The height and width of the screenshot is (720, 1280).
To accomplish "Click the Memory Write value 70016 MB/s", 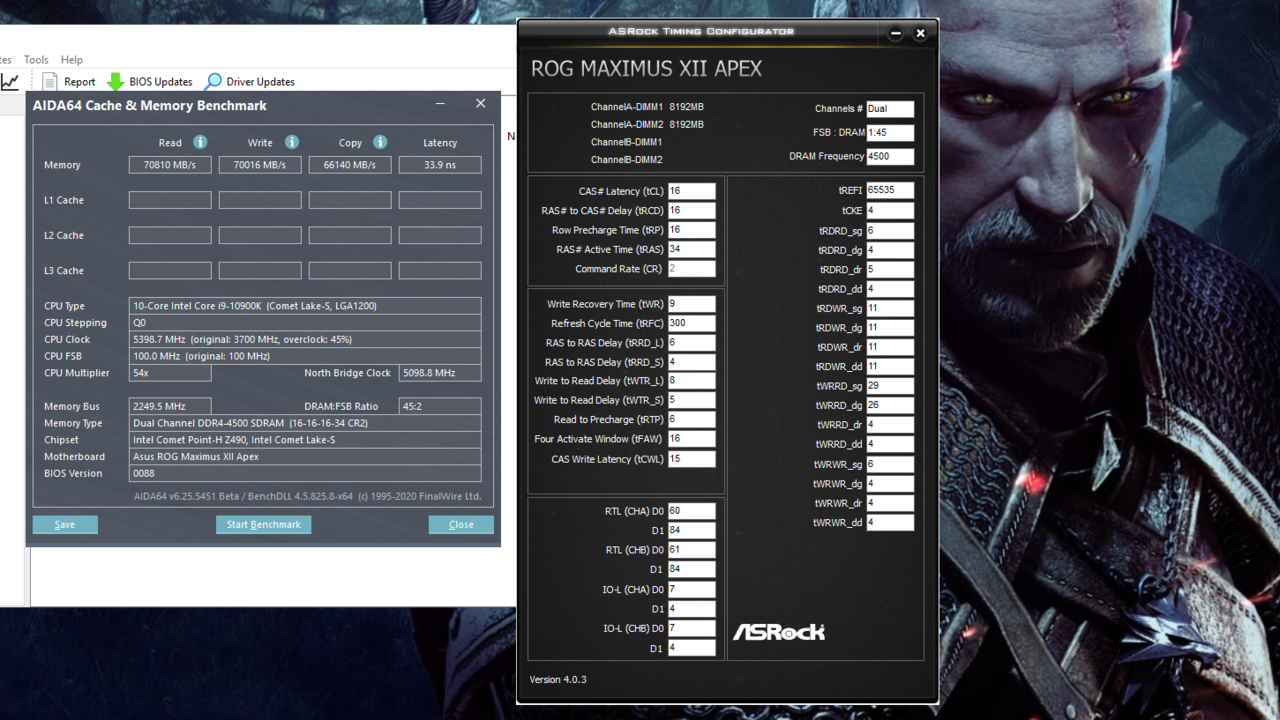I will coord(260,165).
